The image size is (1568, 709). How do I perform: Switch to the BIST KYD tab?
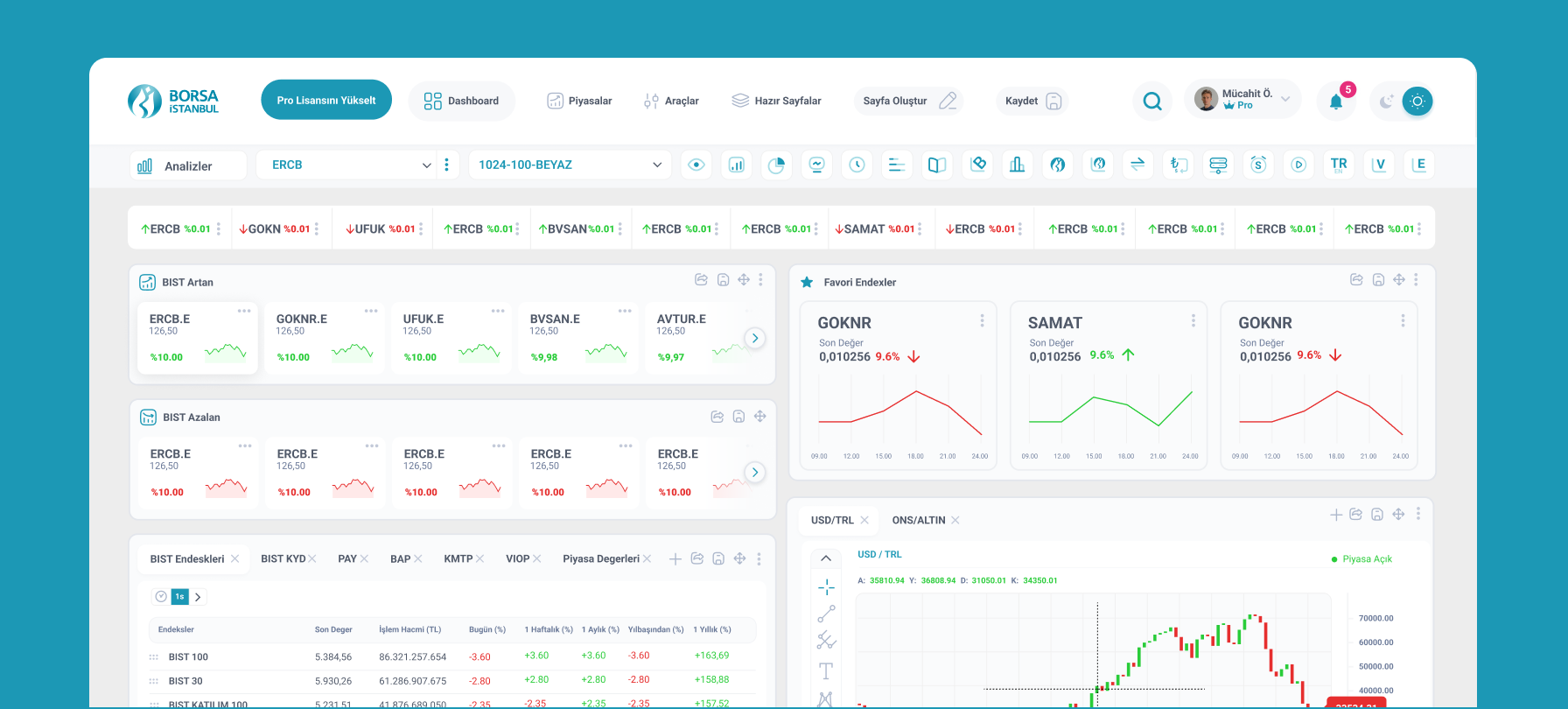click(x=283, y=558)
